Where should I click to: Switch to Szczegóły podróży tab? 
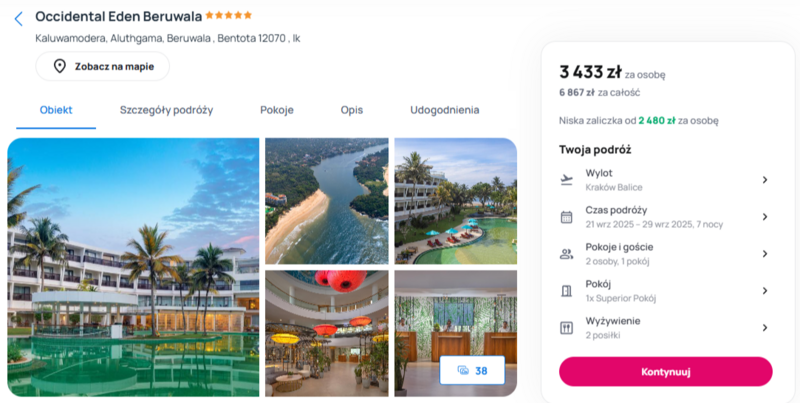click(x=166, y=110)
